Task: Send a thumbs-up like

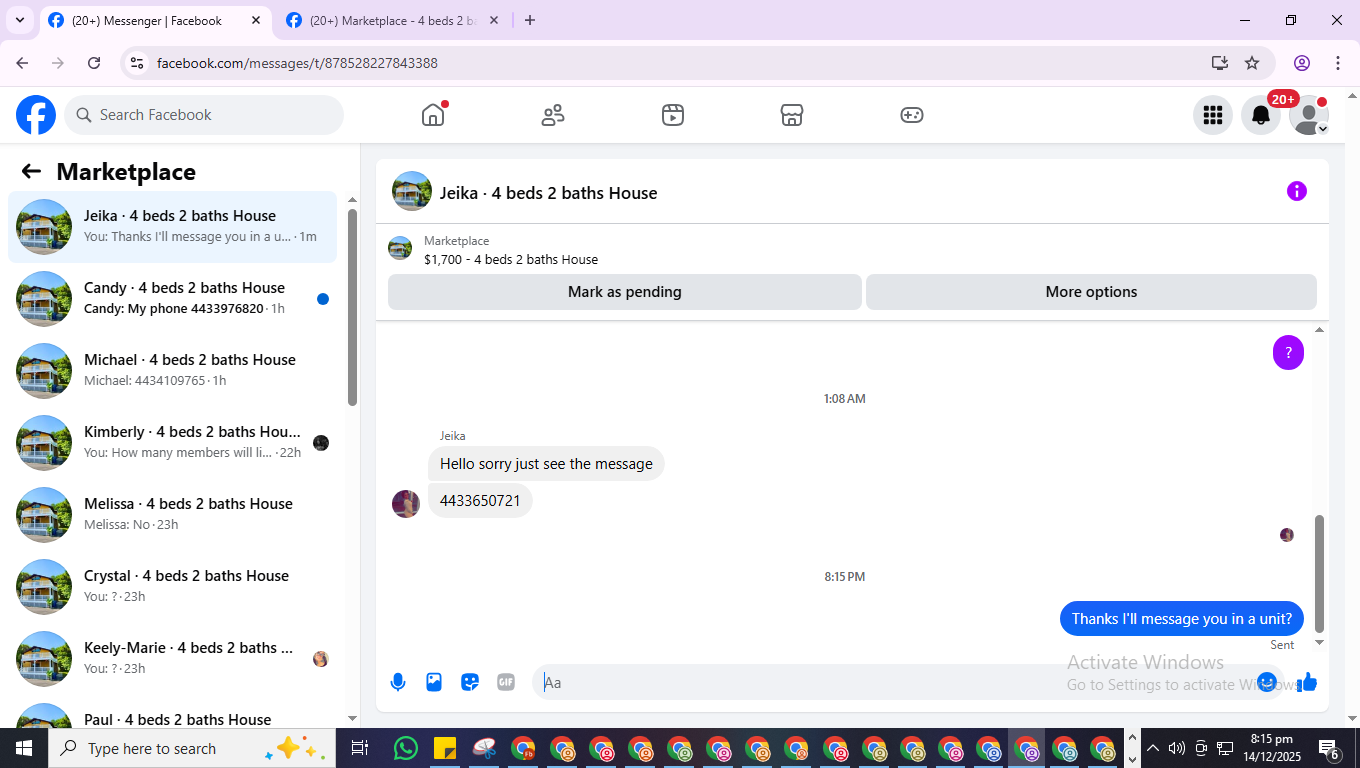Action: pyautogui.click(x=1308, y=682)
